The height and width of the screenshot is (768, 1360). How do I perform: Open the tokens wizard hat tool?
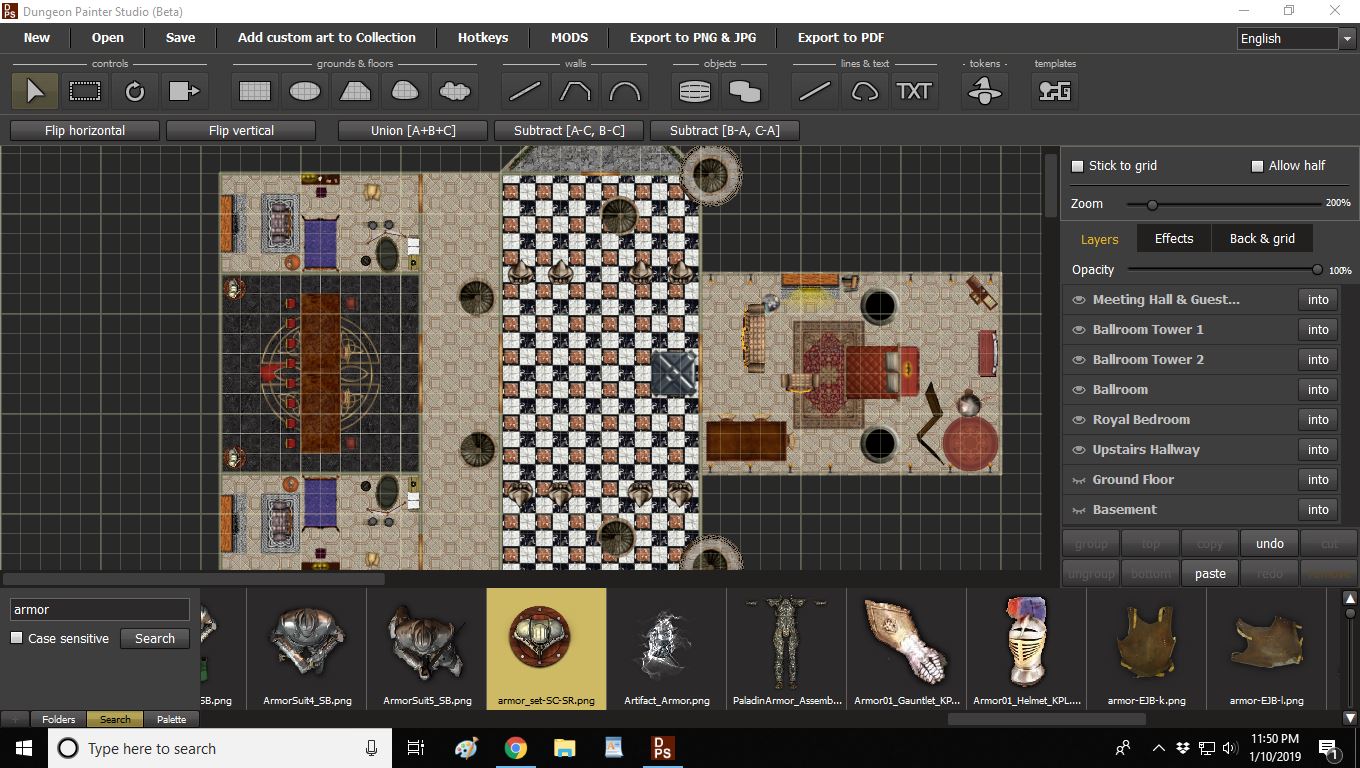click(985, 91)
